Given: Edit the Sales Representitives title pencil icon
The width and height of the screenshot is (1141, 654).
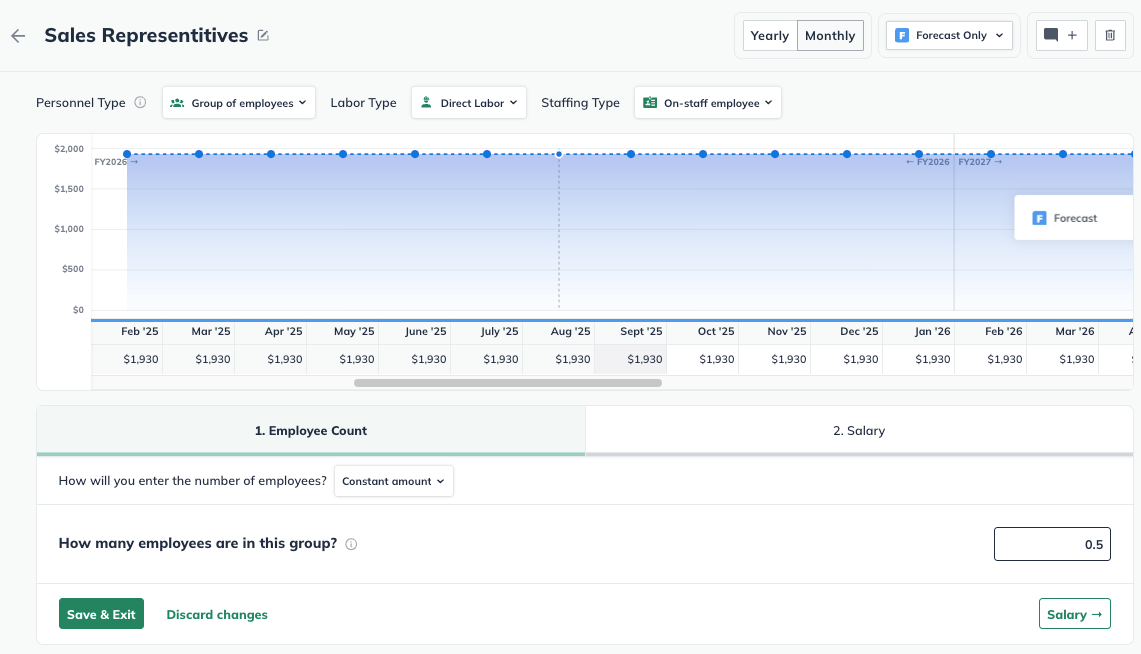Looking at the screenshot, I should pyautogui.click(x=263, y=36).
